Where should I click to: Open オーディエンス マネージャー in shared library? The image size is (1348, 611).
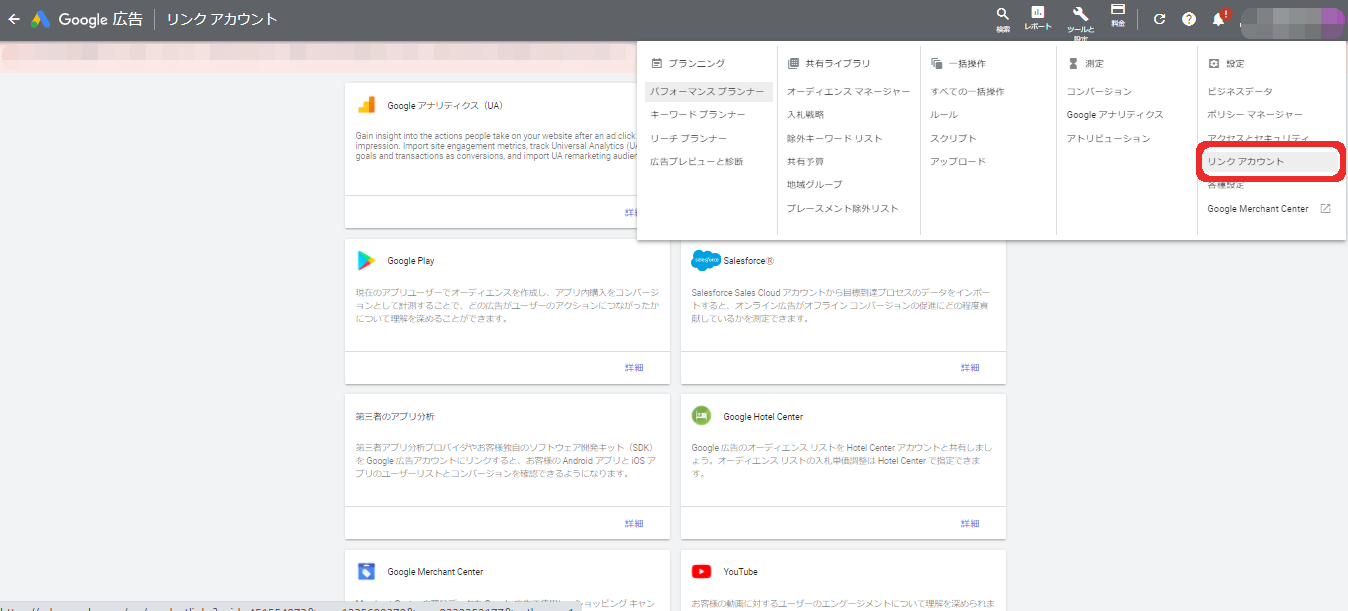click(x=848, y=91)
